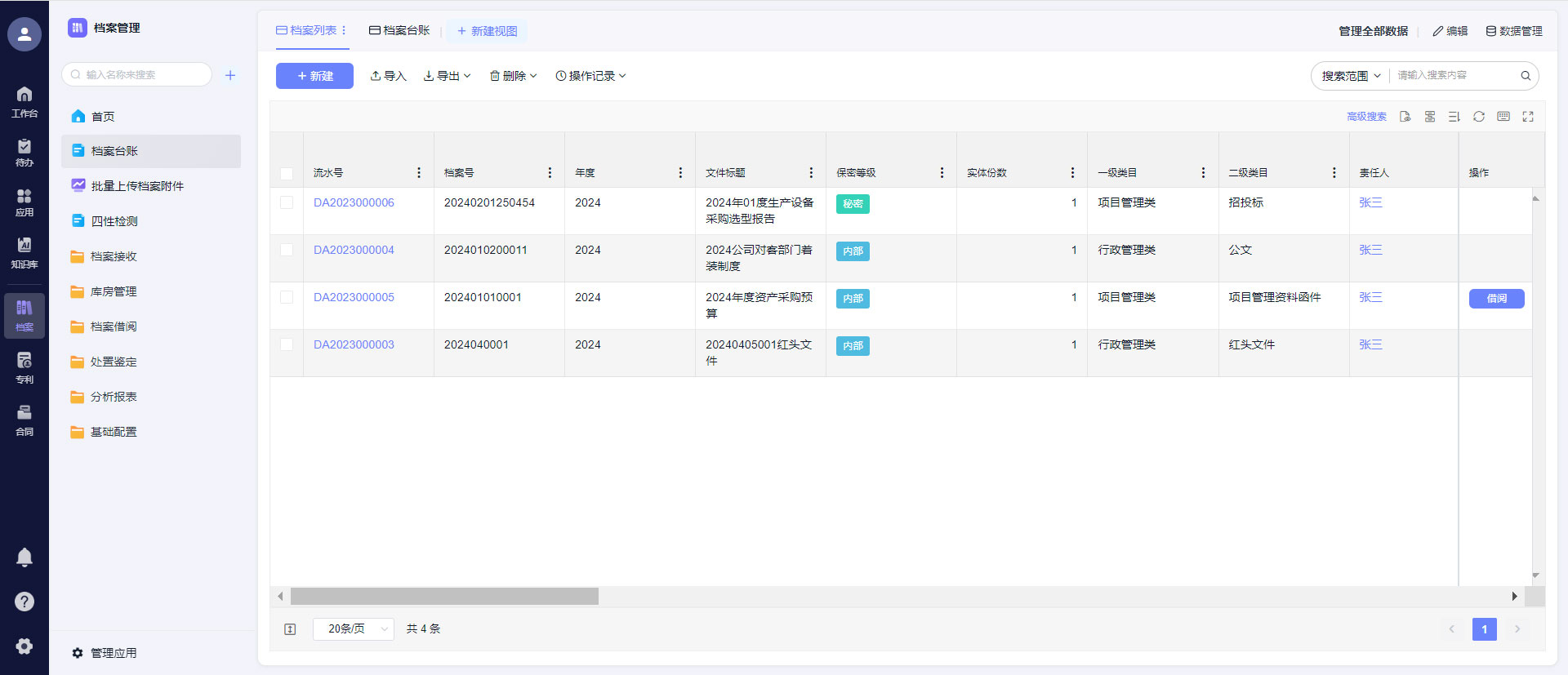1568x675 pixels.
Task: Click the refresh icon in table toolbar
Action: tap(1478, 117)
